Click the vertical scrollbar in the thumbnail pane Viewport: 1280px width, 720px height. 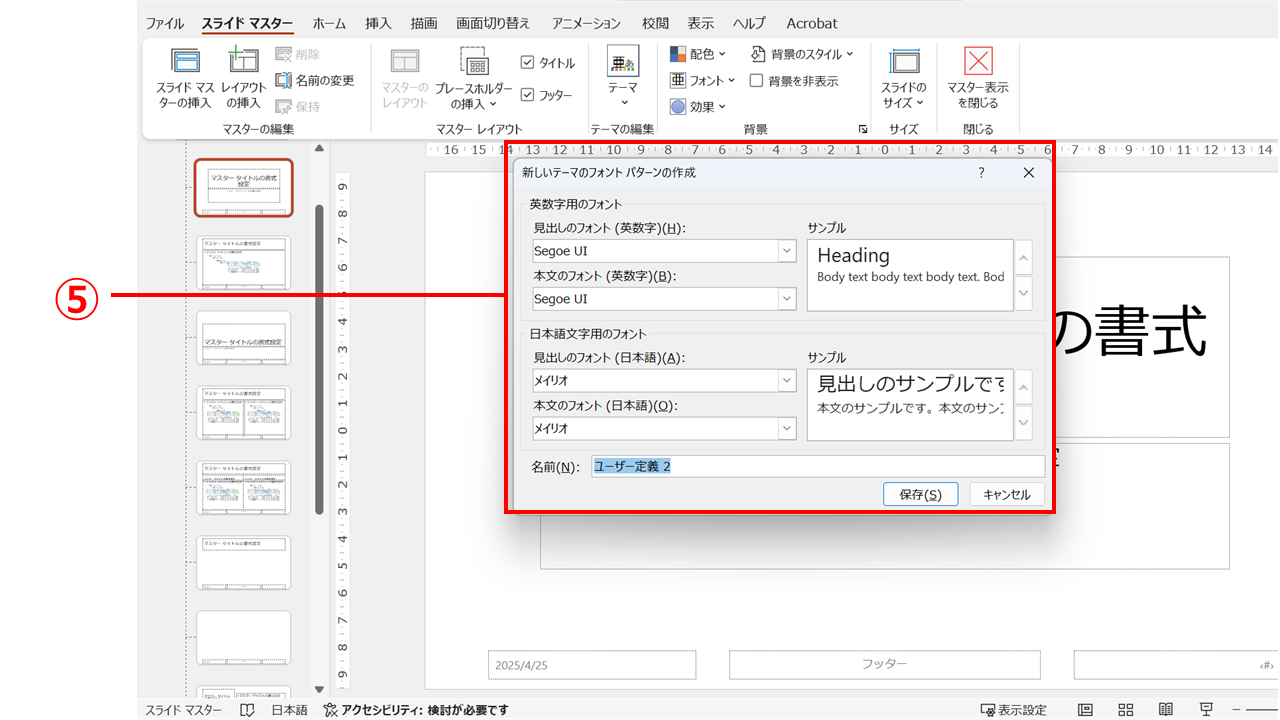[x=319, y=360]
